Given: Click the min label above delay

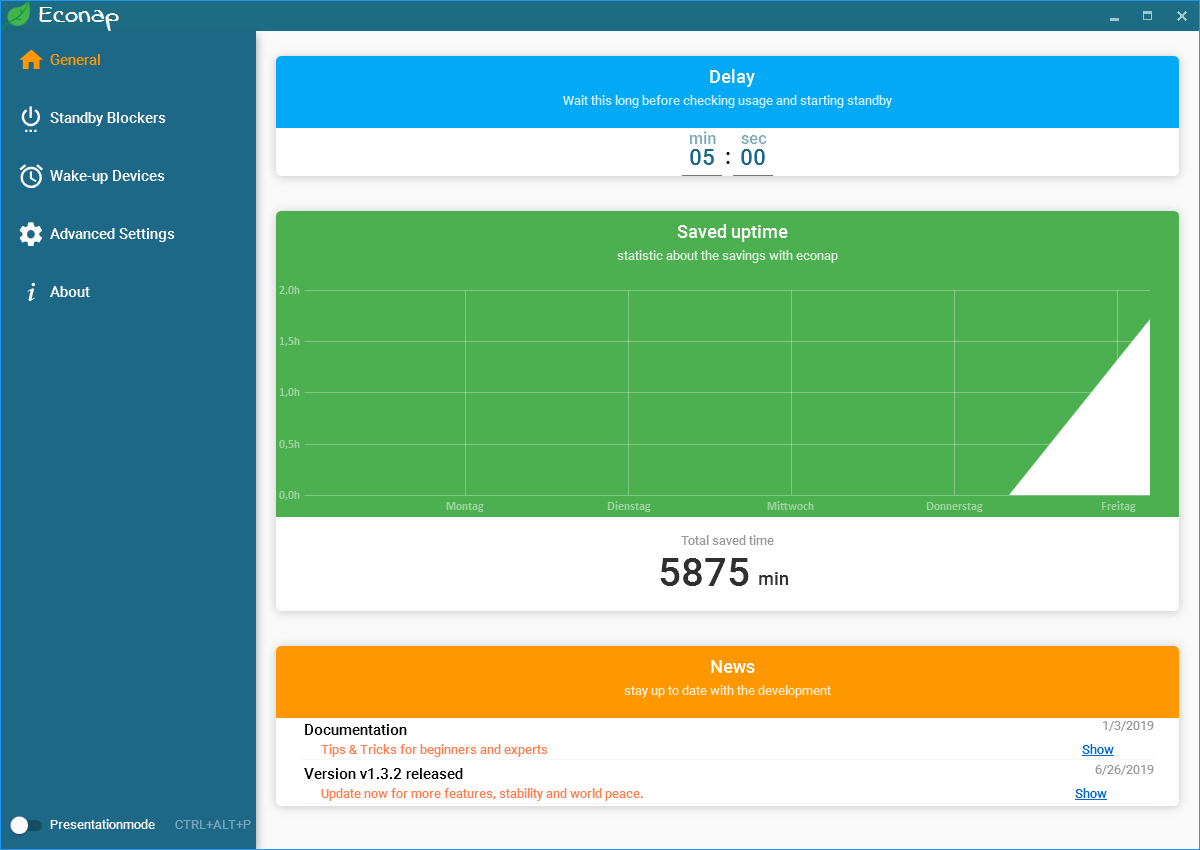Looking at the screenshot, I should pyautogui.click(x=702, y=138).
